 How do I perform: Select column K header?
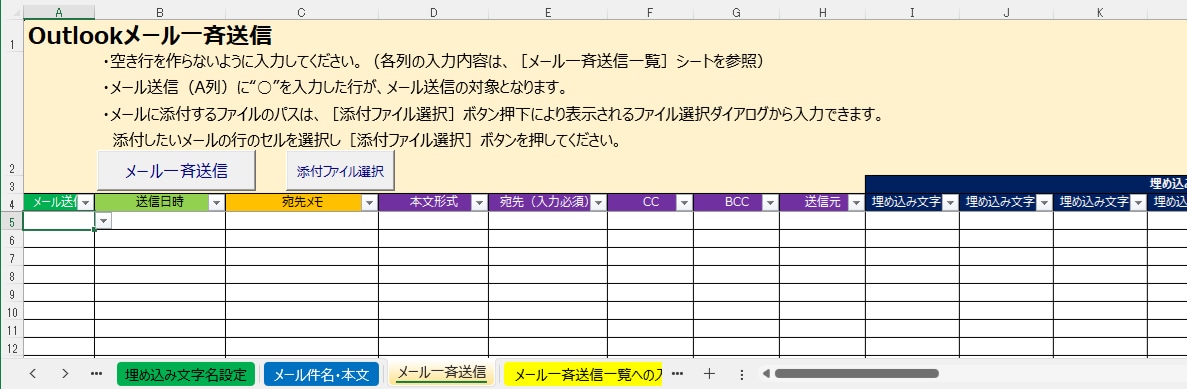[1100, 12]
